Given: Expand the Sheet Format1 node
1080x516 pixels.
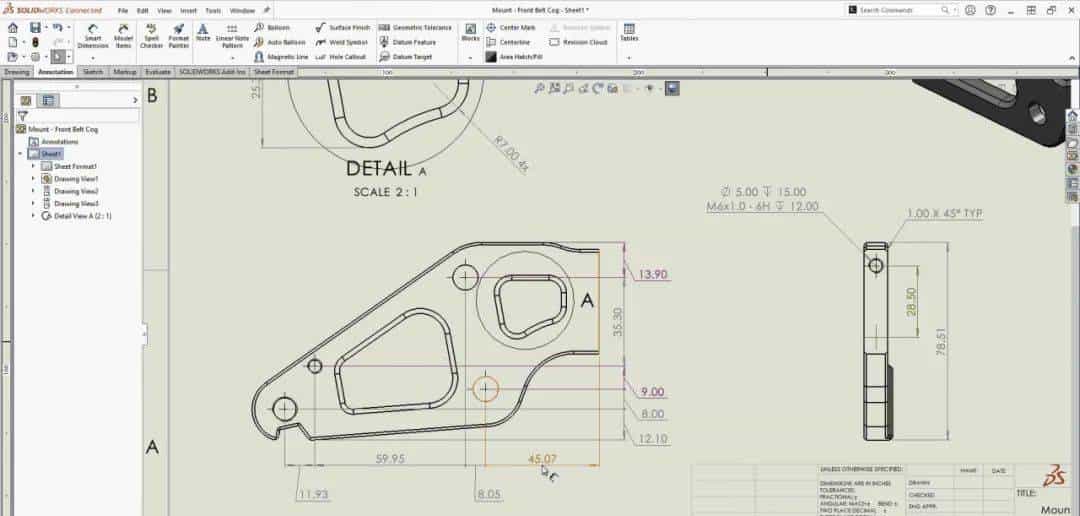Looking at the screenshot, I should coord(32,166).
